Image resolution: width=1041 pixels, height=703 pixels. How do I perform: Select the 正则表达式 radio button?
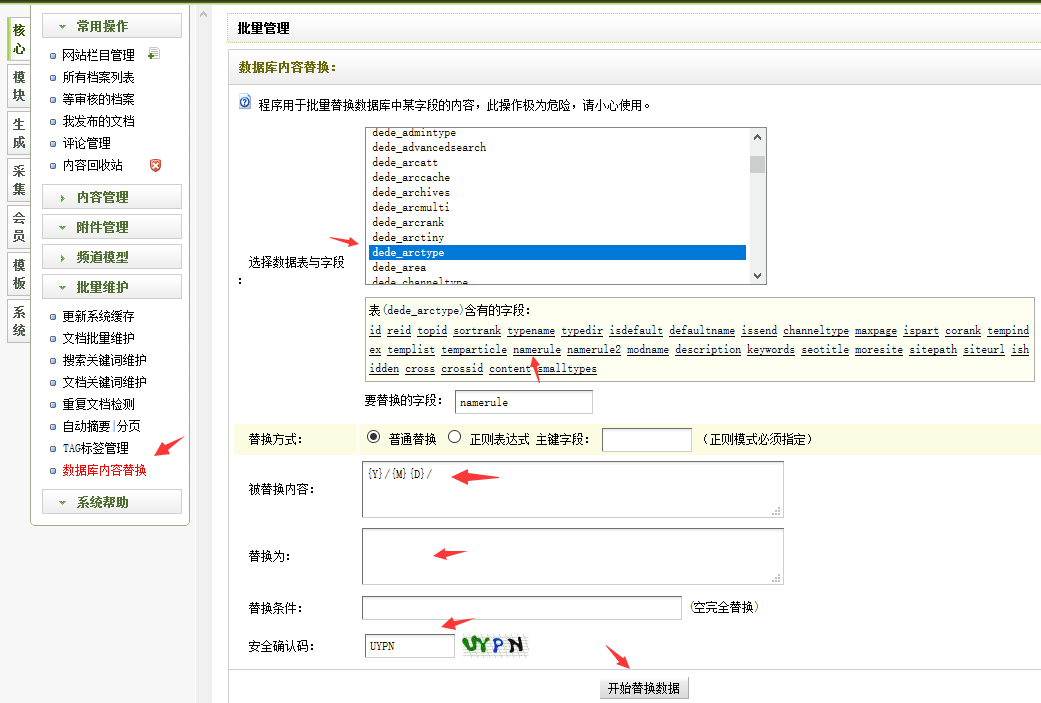(x=454, y=437)
